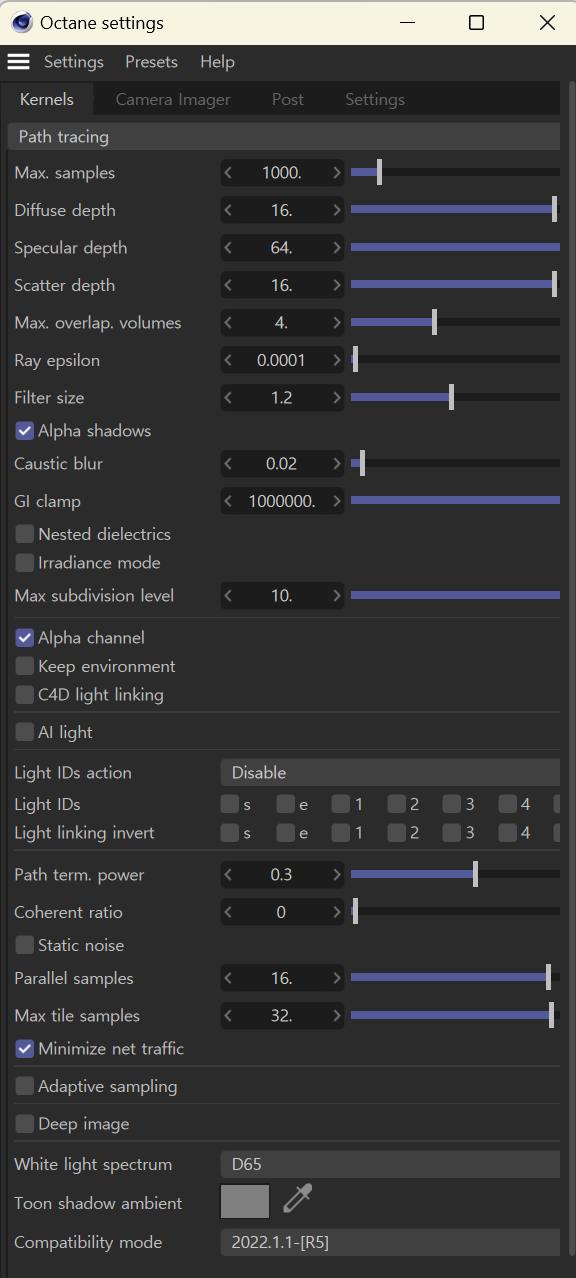Image resolution: width=576 pixels, height=1278 pixels.
Task: Decrease Caustic blur with left arrow
Action: pos(228,464)
